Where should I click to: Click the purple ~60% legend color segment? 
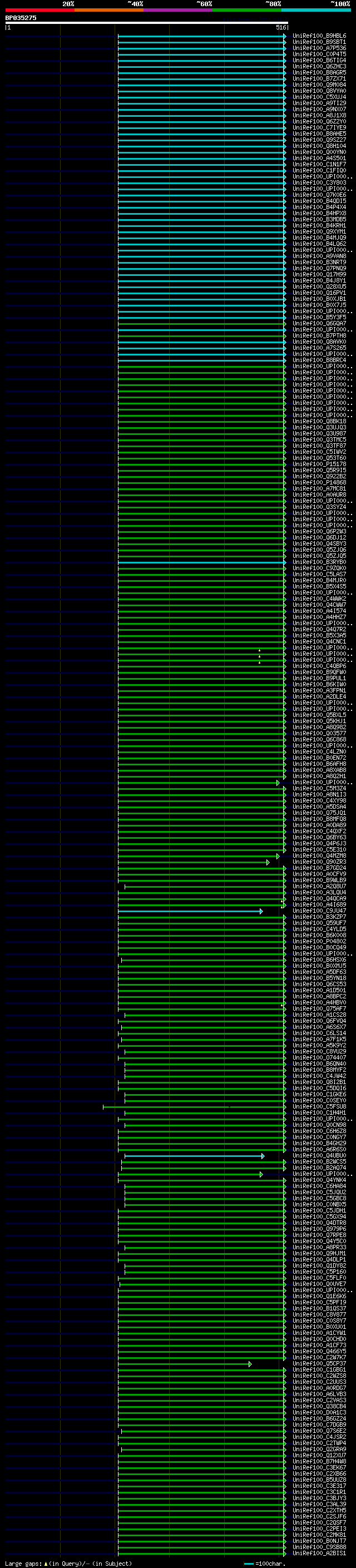[177, 10]
